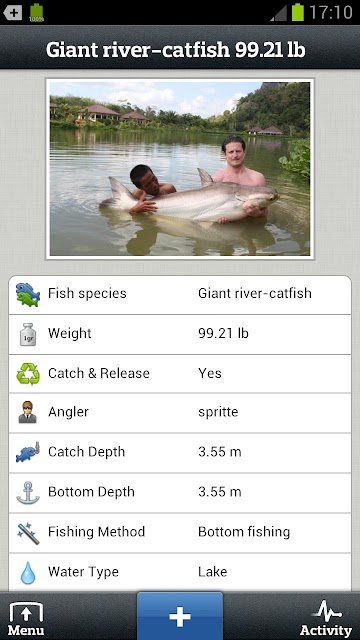Tap the Water Type droplet icon
The width and height of the screenshot is (360, 640).
(28, 572)
